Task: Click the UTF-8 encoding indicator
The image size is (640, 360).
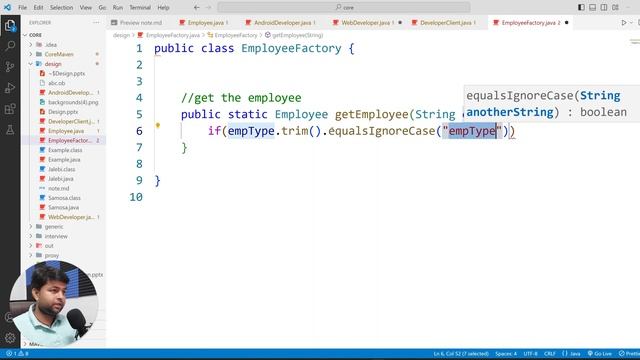Action: [x=531, y=353]
